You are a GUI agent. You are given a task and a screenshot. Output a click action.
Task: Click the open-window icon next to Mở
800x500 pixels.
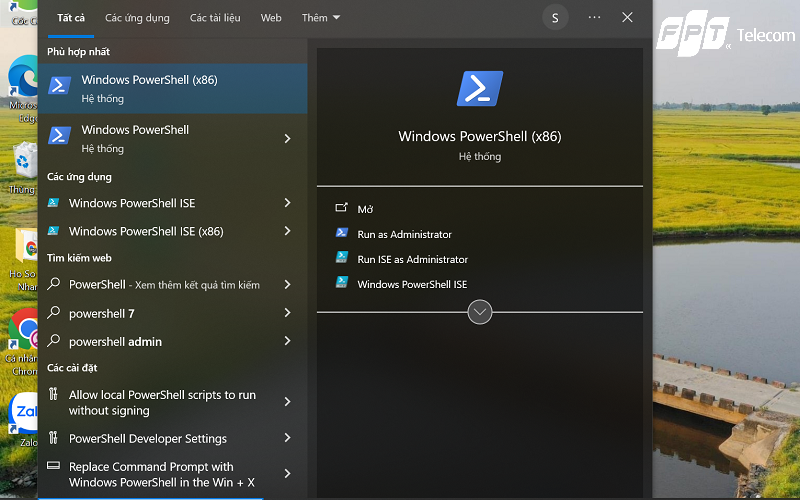point(341,207)
